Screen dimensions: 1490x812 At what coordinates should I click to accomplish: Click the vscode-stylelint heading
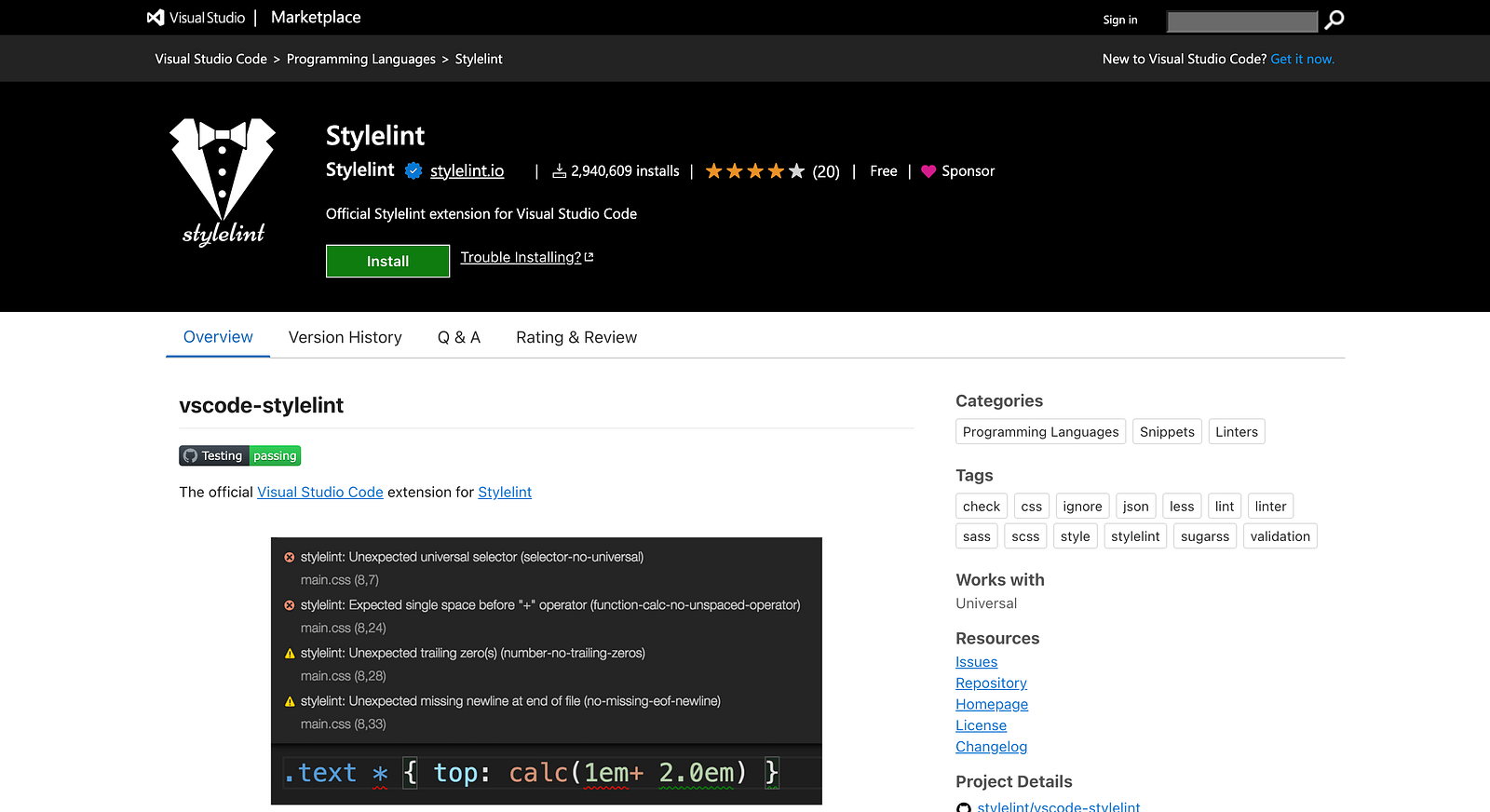pos(262,405)
